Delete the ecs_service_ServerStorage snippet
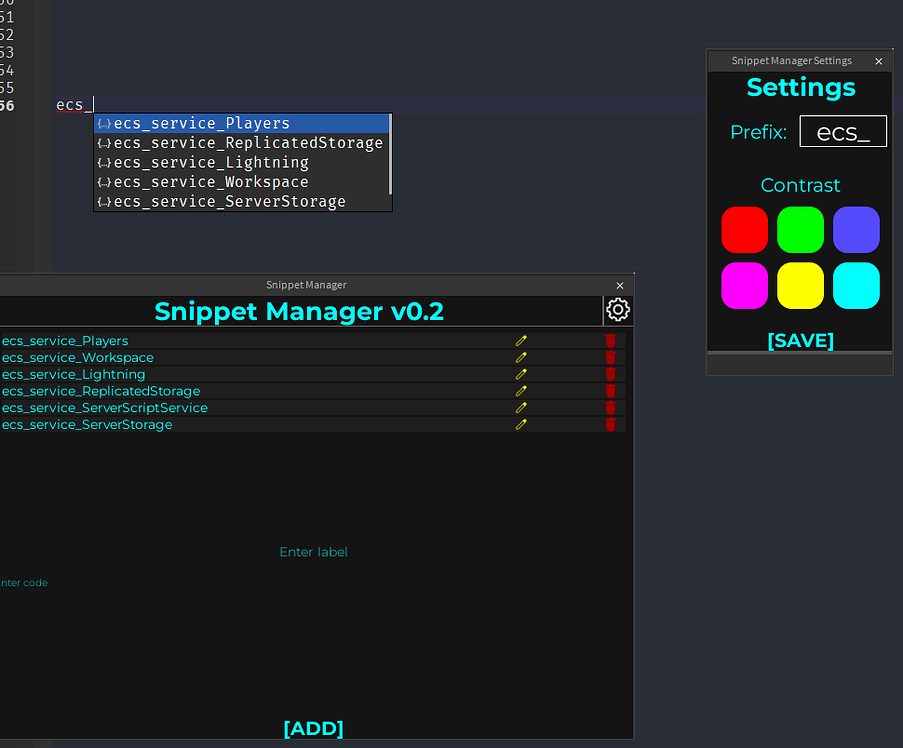This screenshot has height=748, width=903. click(610, 424)
